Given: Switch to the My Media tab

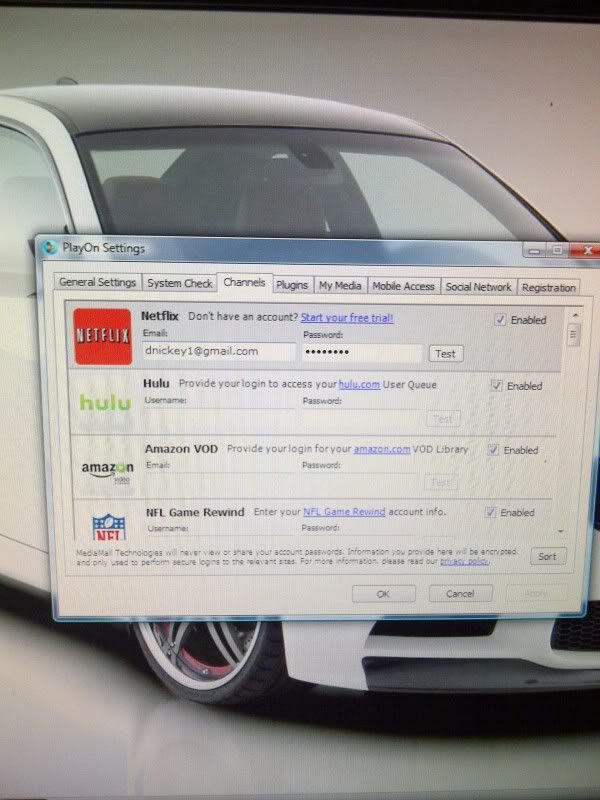Looking at the screenshot, I should (340, 285).
